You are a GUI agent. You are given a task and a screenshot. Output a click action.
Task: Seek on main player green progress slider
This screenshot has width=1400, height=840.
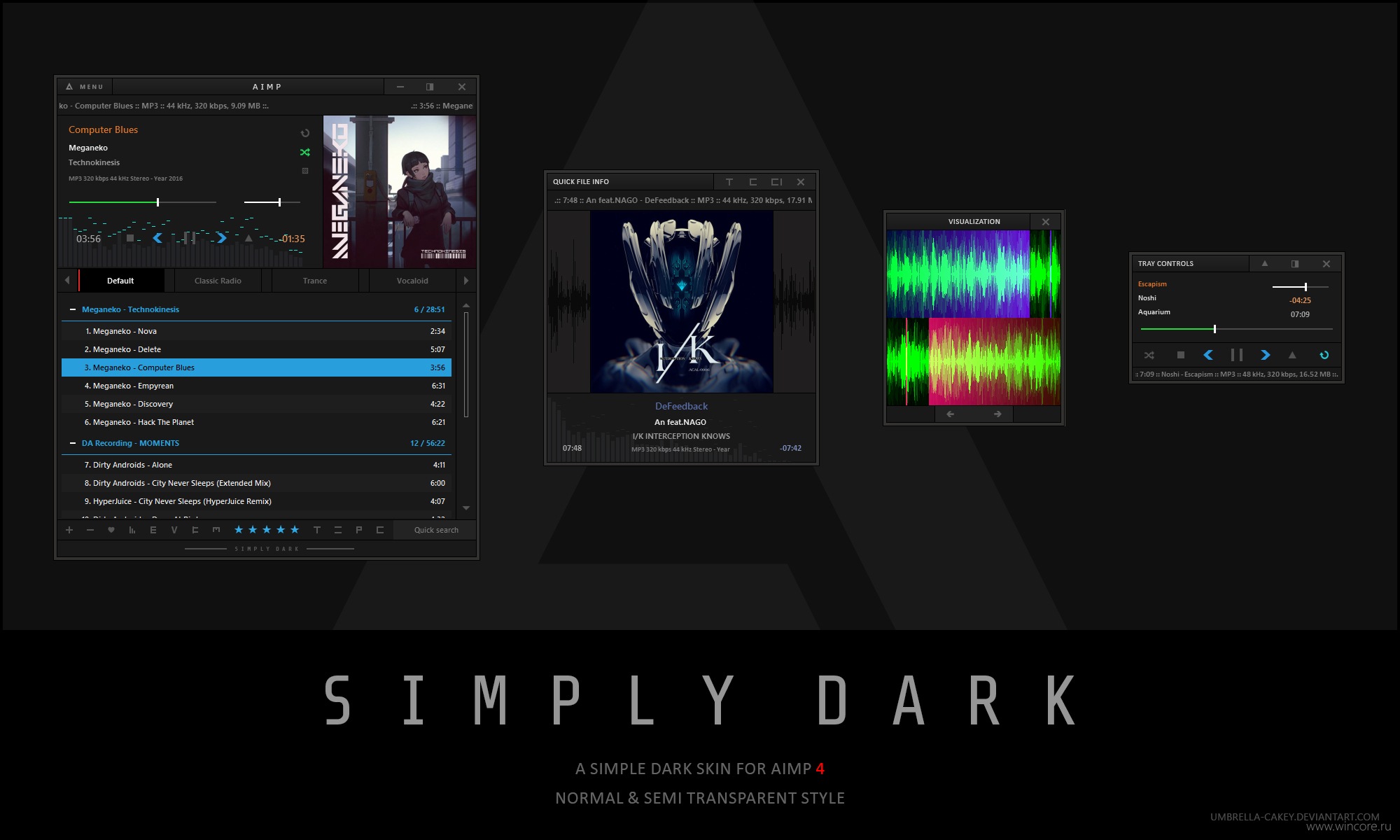pyautogui.click(x=142, y=202)
